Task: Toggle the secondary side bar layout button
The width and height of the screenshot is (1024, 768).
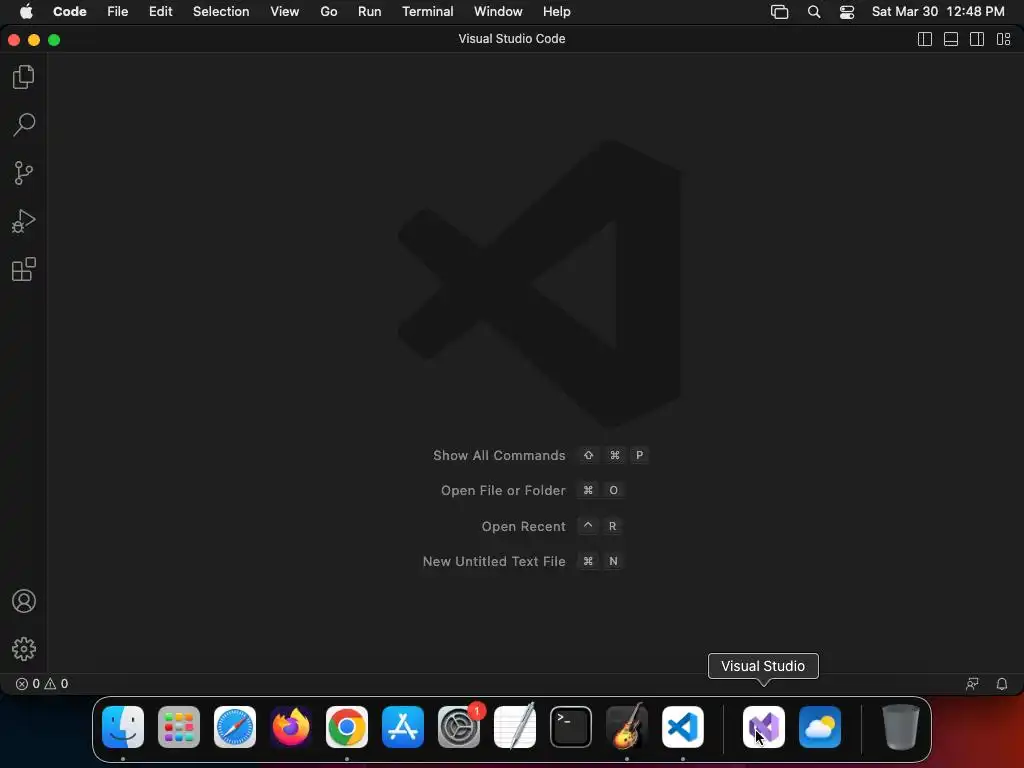Action: click(977, 39)
